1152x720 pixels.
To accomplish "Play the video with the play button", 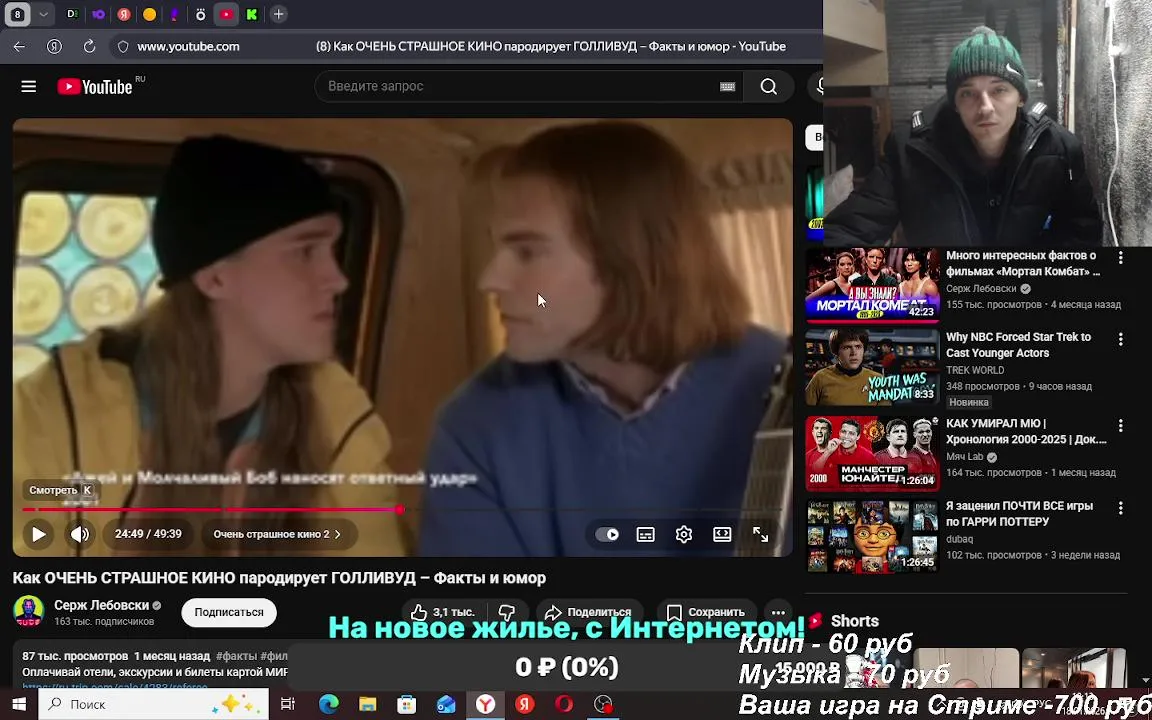I will click(39, 534).
